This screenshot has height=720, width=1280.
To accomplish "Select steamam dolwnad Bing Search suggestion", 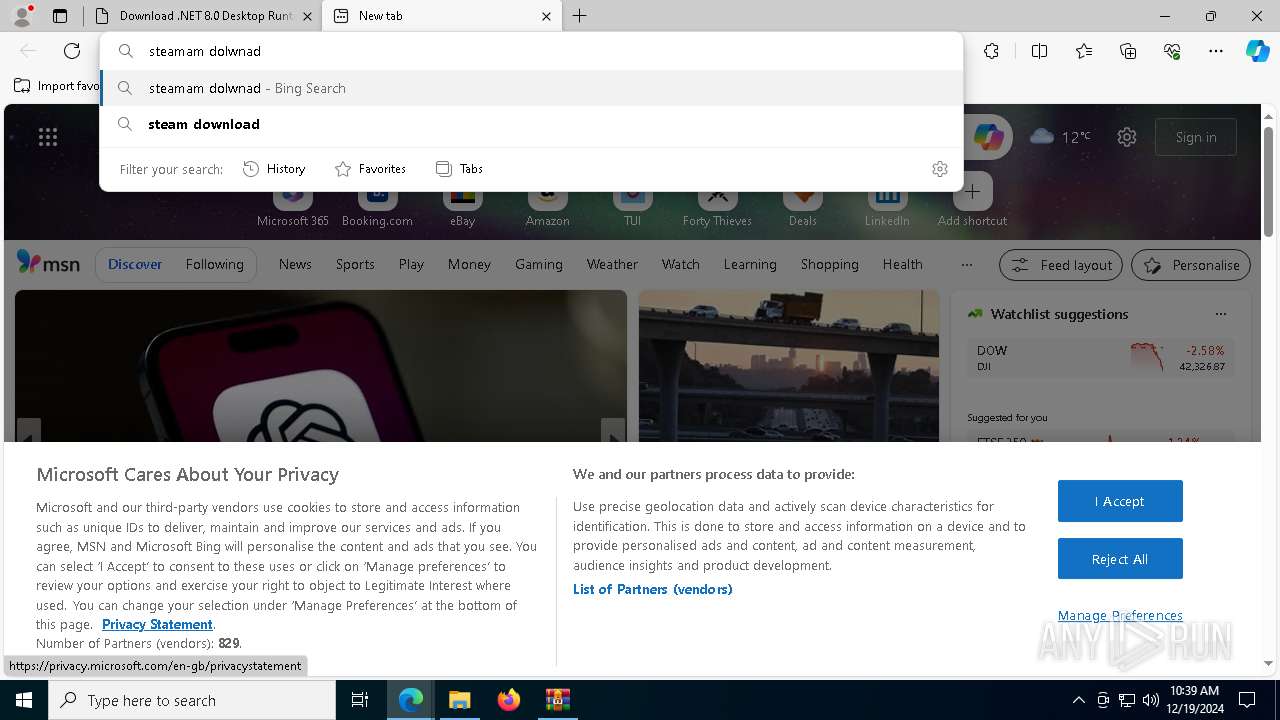I will 531,88.
